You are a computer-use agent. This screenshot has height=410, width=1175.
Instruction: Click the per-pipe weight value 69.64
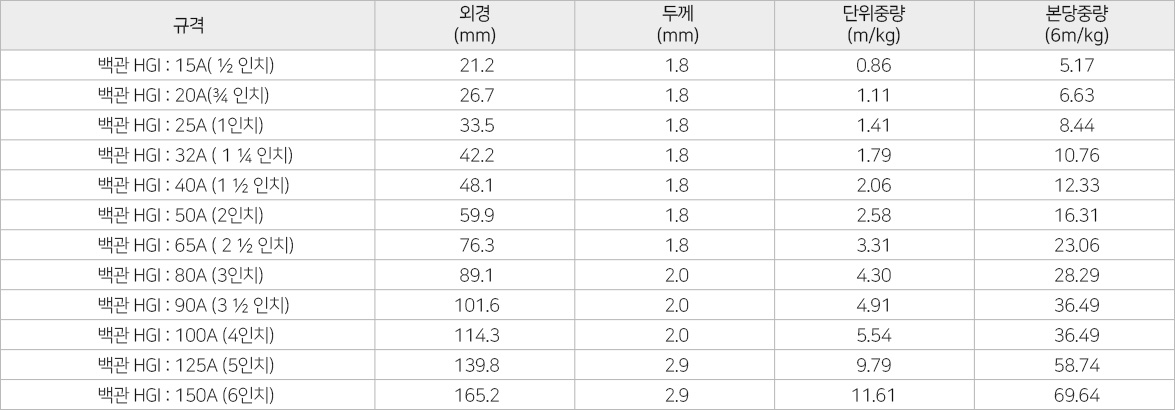(x=1074, y=395)
